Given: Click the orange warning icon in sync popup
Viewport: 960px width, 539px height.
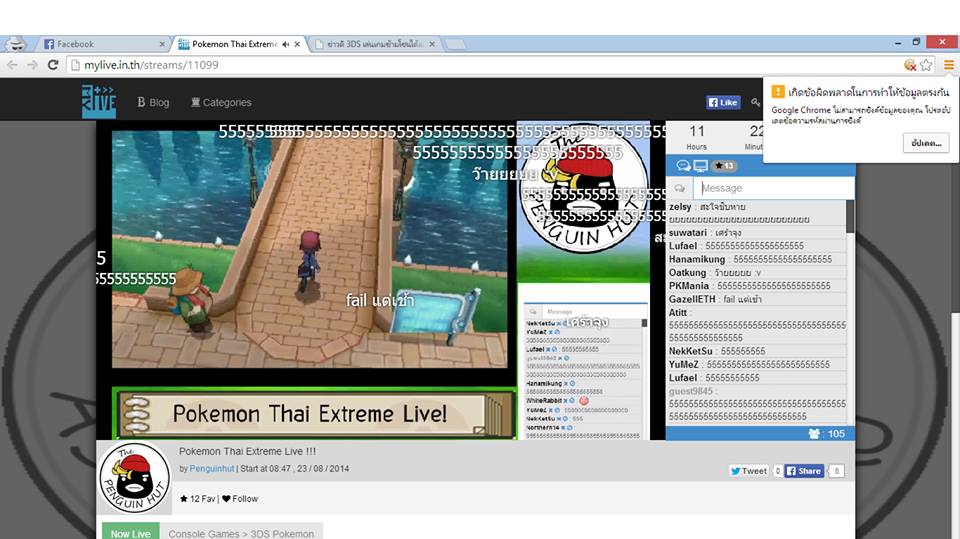Looking at the screenshot, I should [x=778, y=92].
